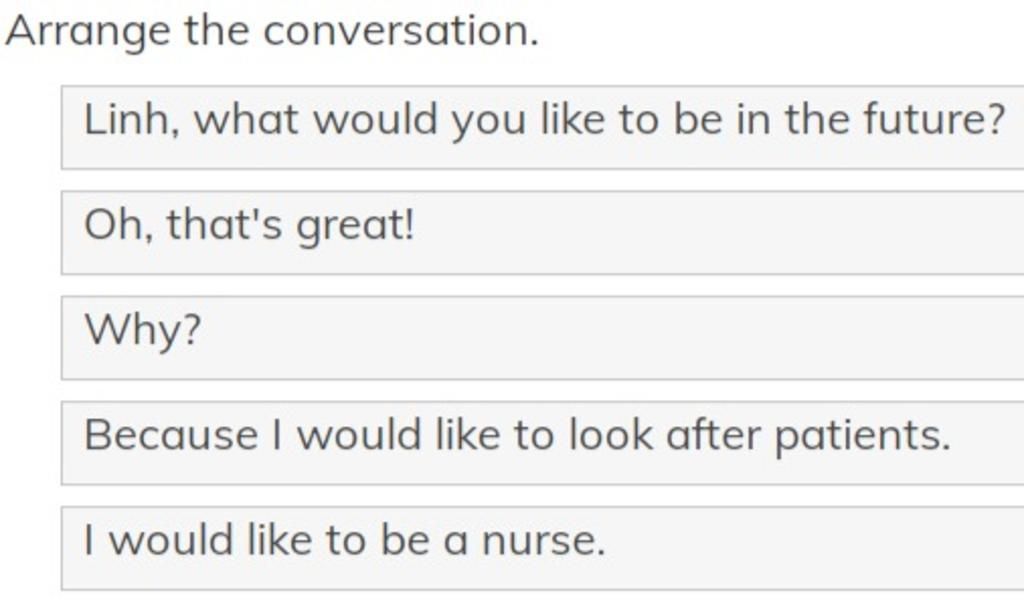Click the box ending with 'nurse.'
Viewport: 1024px width, 607px height.
pos(543,548)
